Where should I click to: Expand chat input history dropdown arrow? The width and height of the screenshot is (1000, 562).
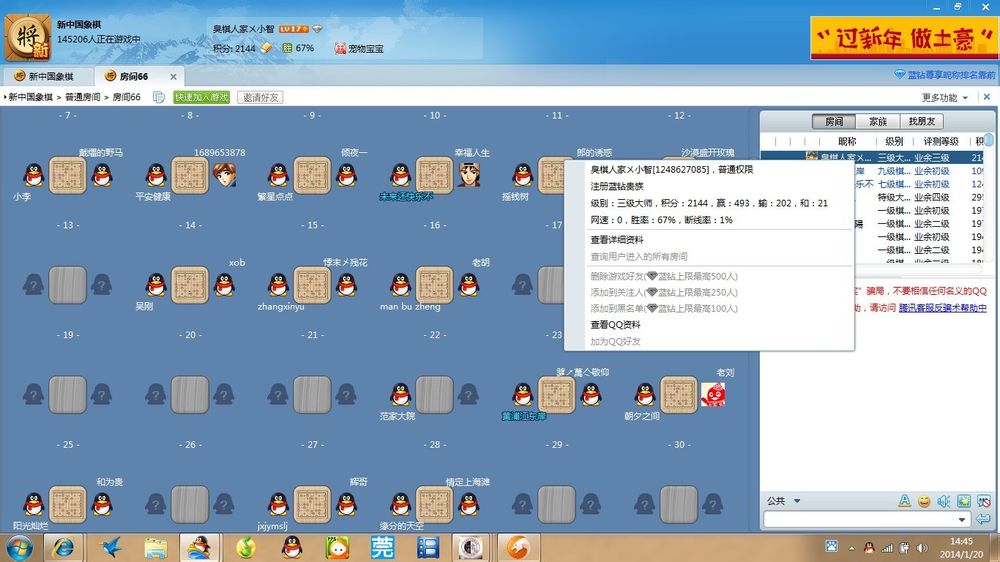click(x=962, y=520)
